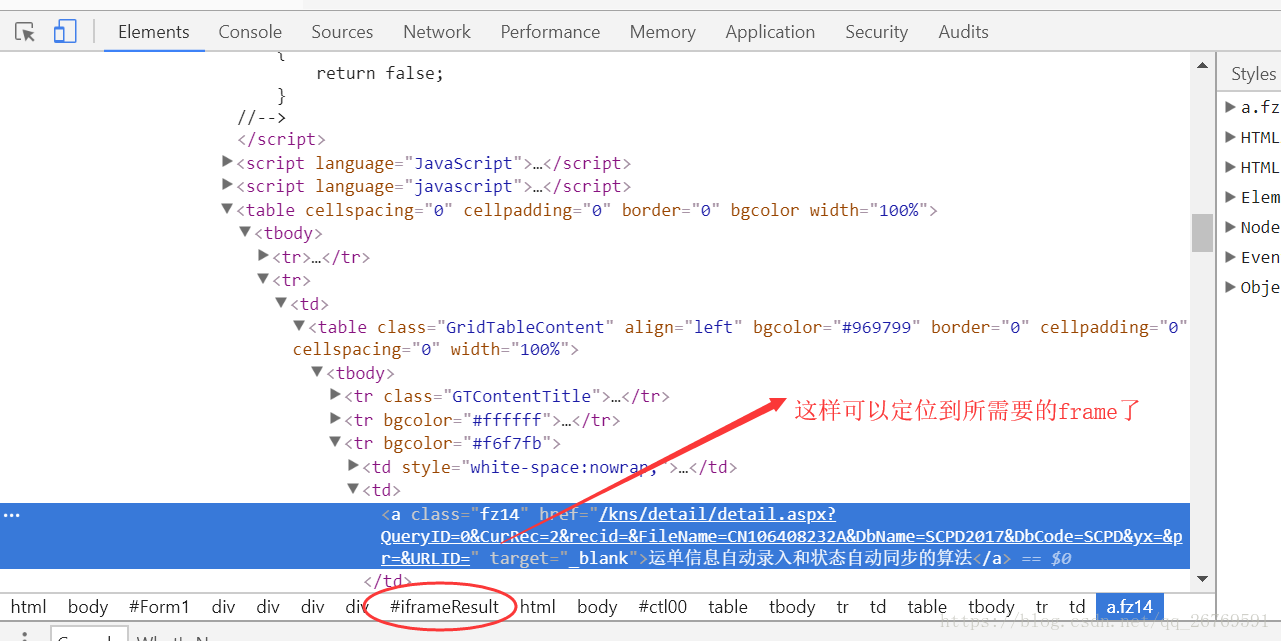This screenshot has height=641, width=1281.
Task: Select the #Form1 breadcrumb
Action: (x=159, y=607)
